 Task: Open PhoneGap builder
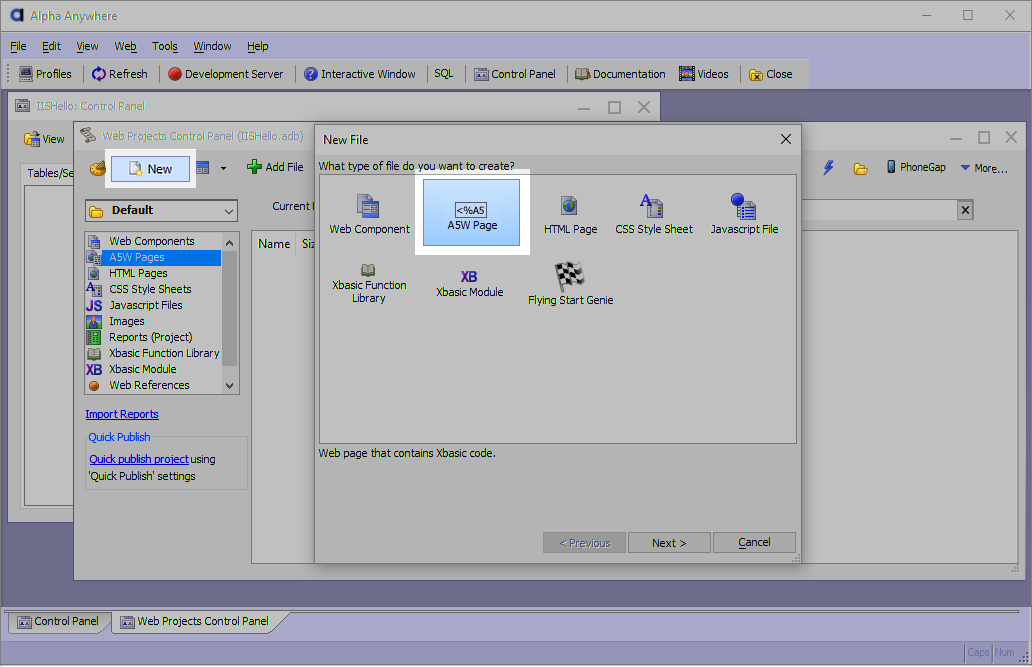(x=916, y=167)
